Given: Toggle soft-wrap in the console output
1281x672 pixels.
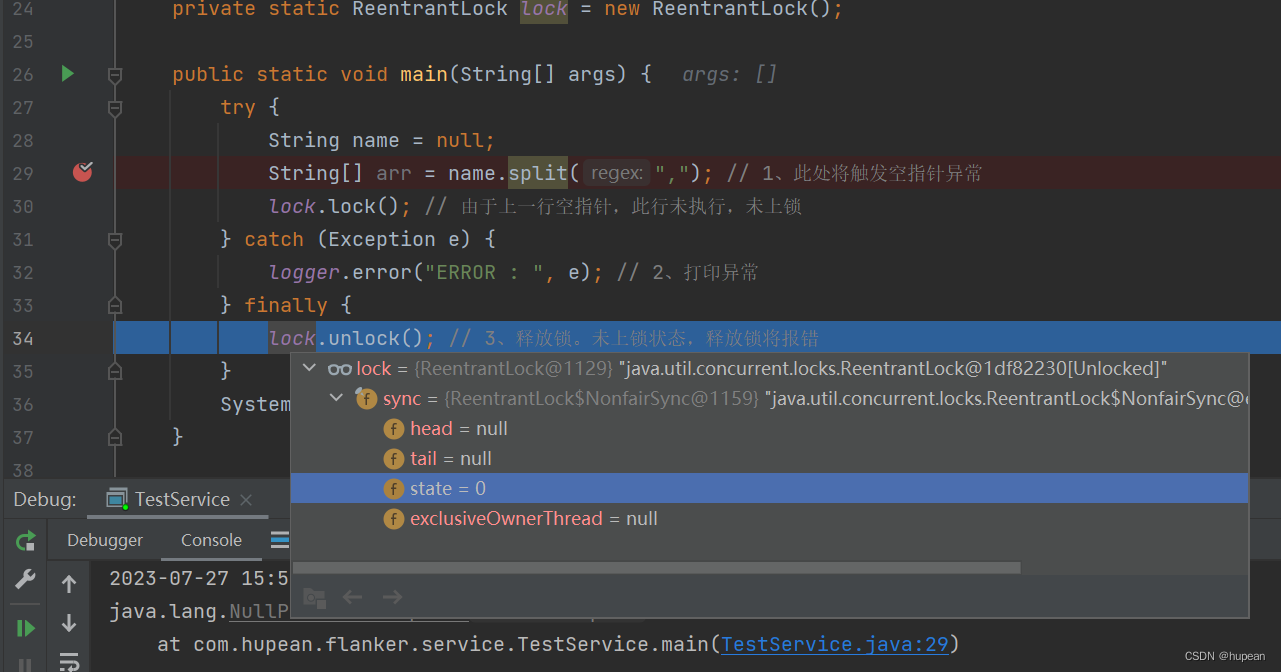Looking at the screenshot, I should (68, 660).
